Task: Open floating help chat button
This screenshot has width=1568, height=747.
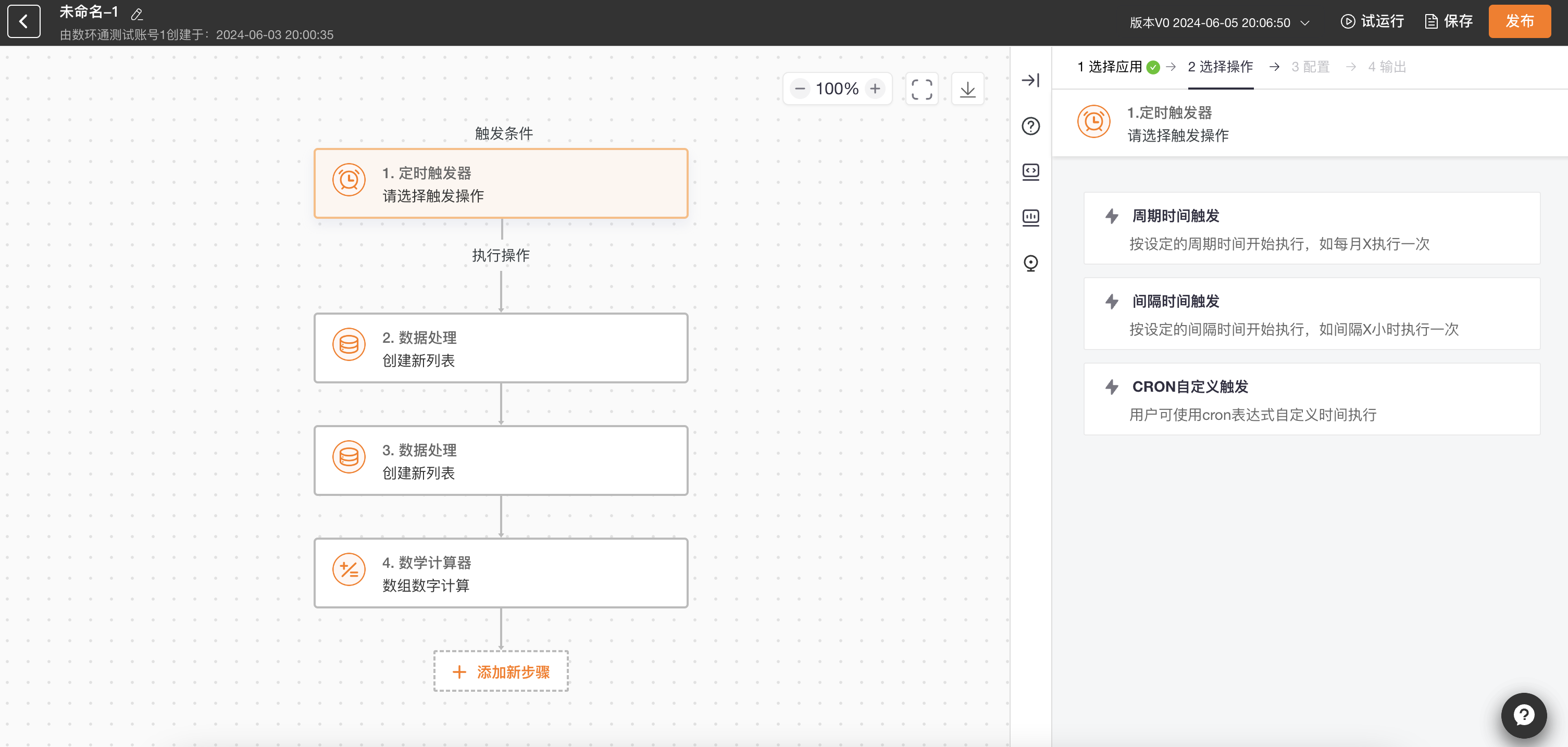Action: 1523,715
